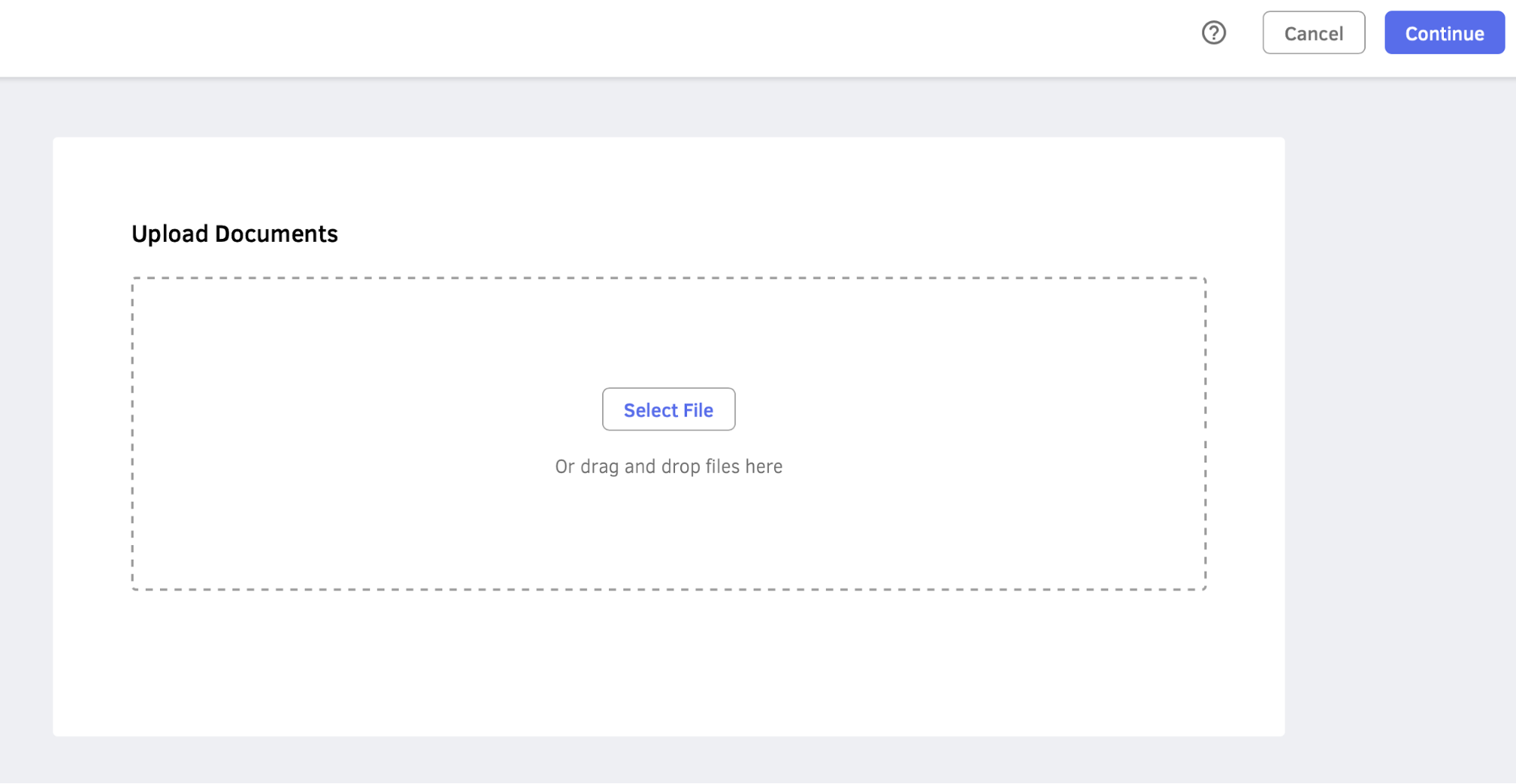Click the text Or drag and drop files here
The image size is (1516, 784).
[x=668, y=466]
